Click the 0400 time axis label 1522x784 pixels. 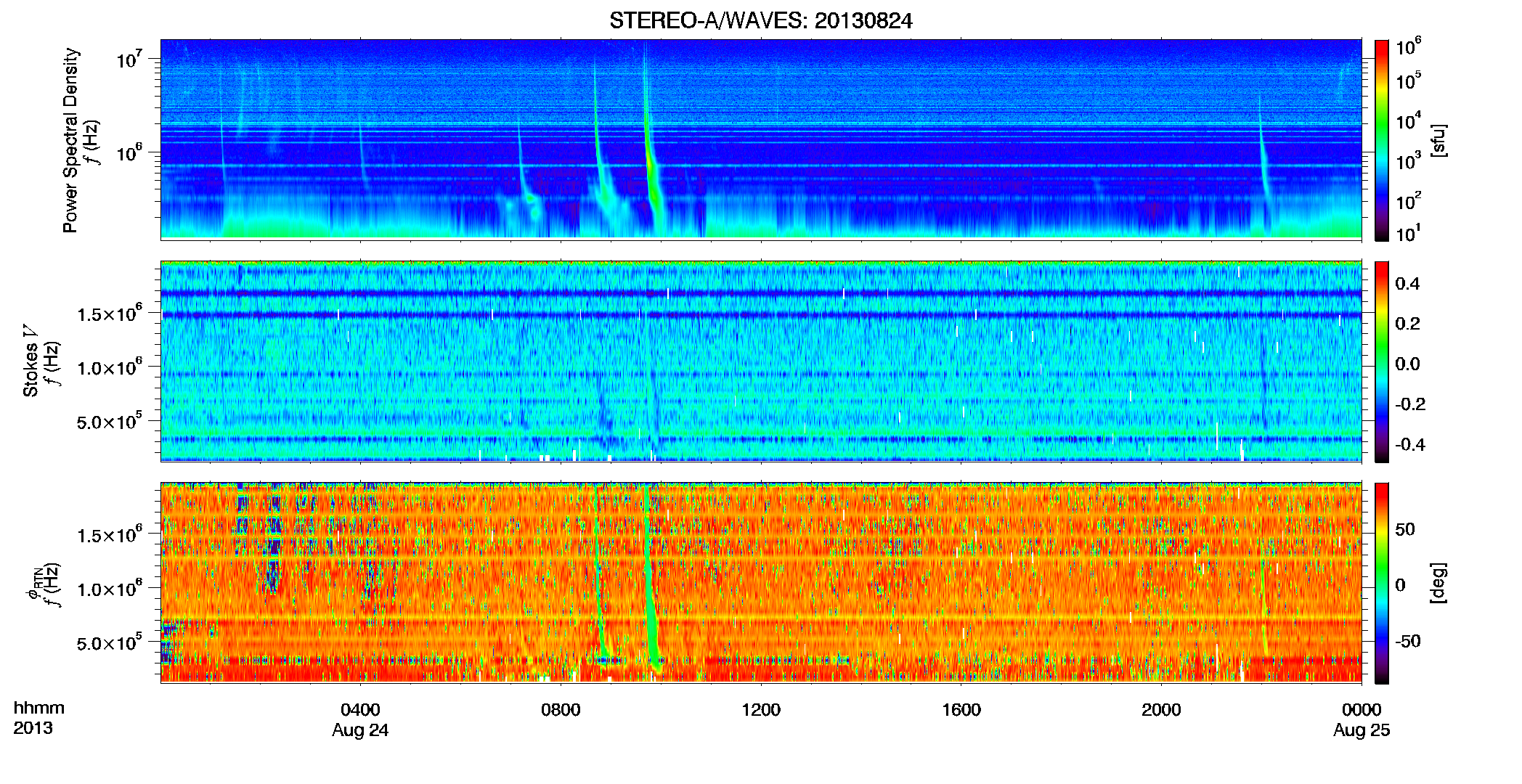pyautogui.click(x=360, y=709)
